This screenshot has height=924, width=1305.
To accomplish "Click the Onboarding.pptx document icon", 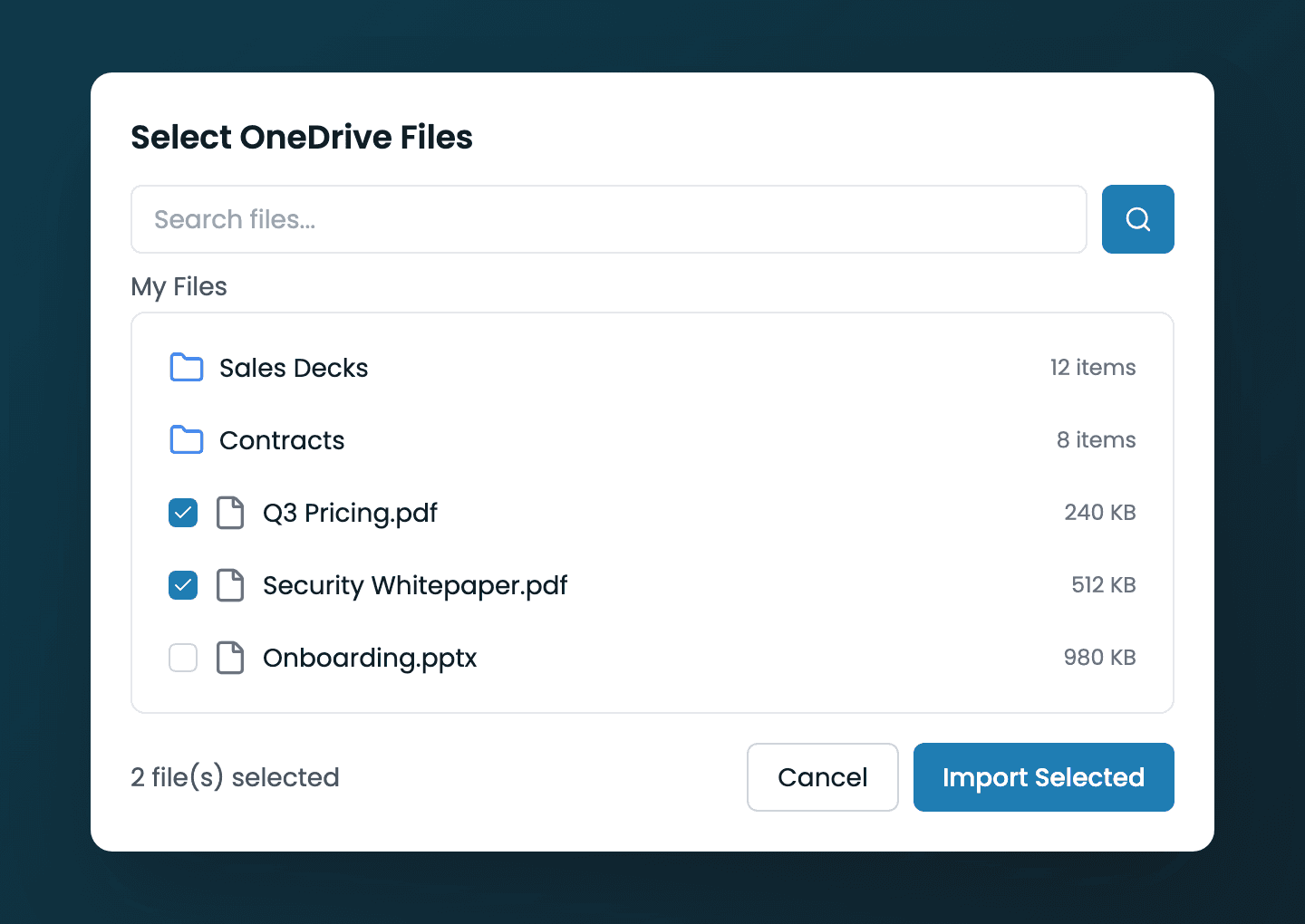I will (230, 658).
